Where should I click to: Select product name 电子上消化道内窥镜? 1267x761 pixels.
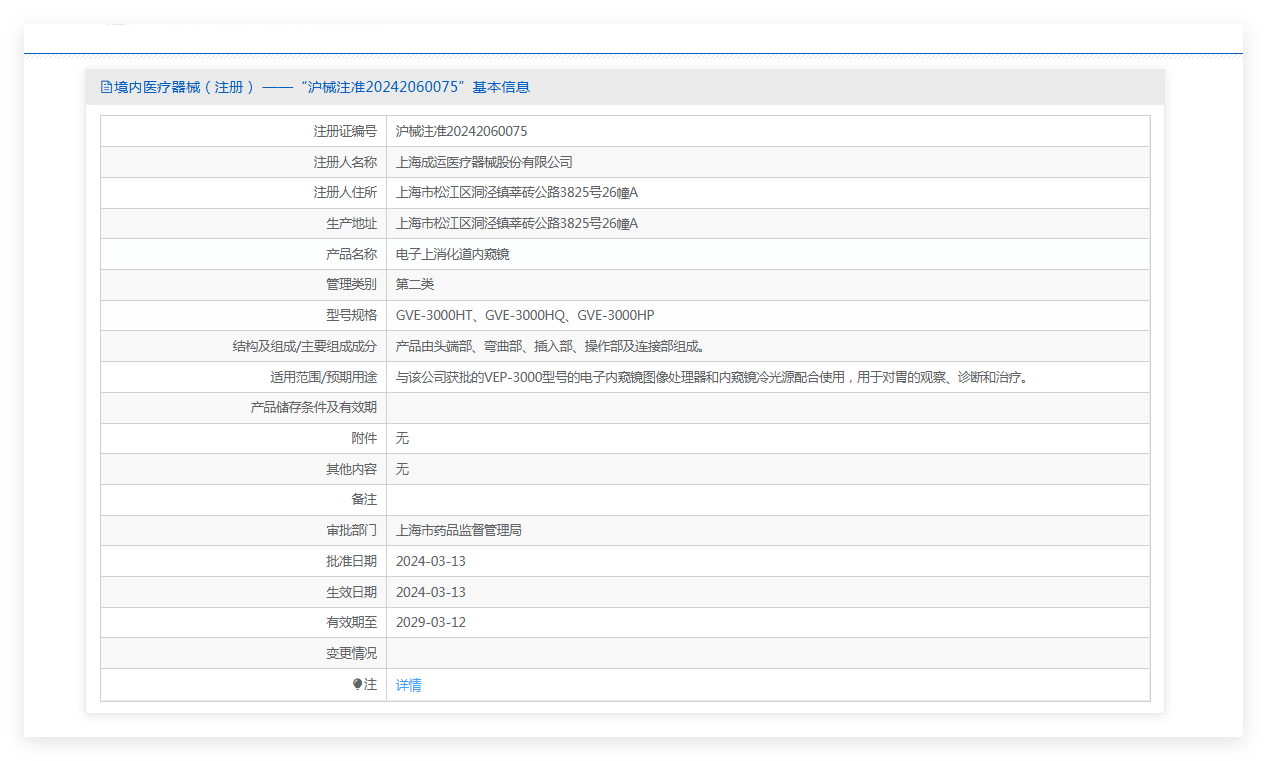tap(452, 254)
